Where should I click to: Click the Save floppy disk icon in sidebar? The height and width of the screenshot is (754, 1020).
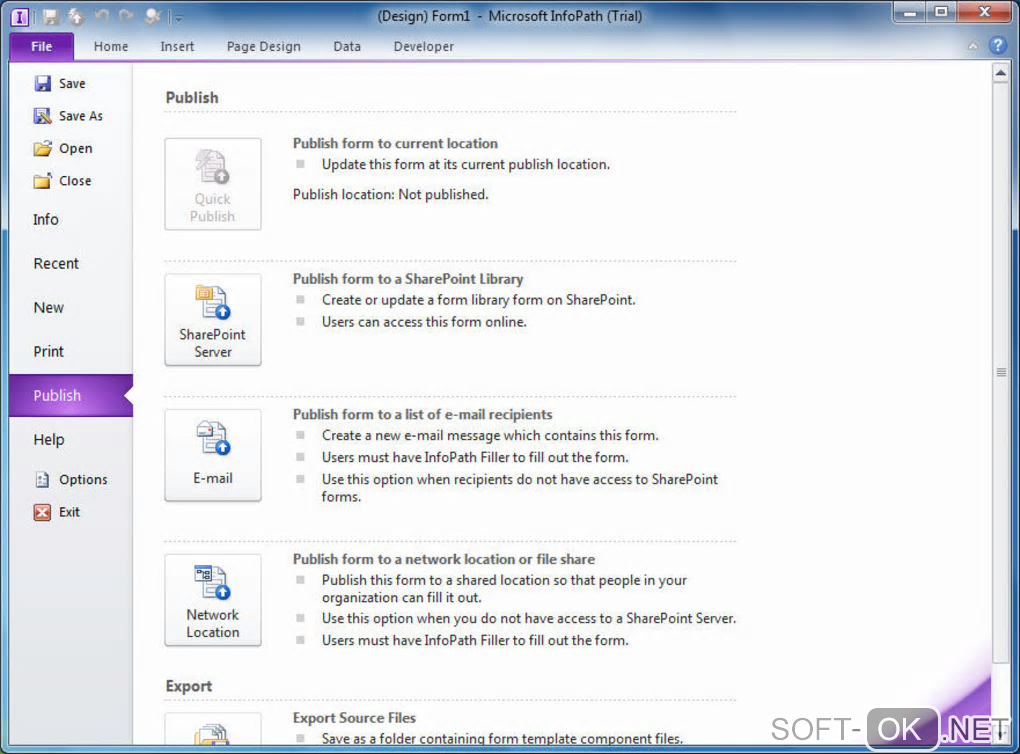pos(42,83)
